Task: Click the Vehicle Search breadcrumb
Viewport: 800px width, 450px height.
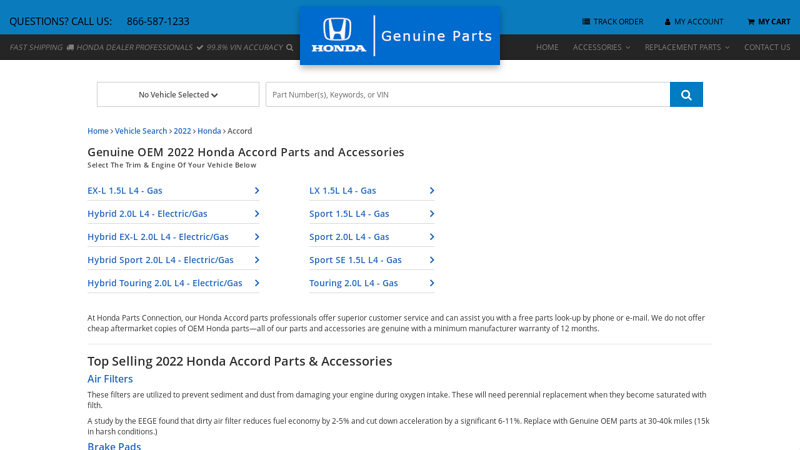Action: point(141,131)
